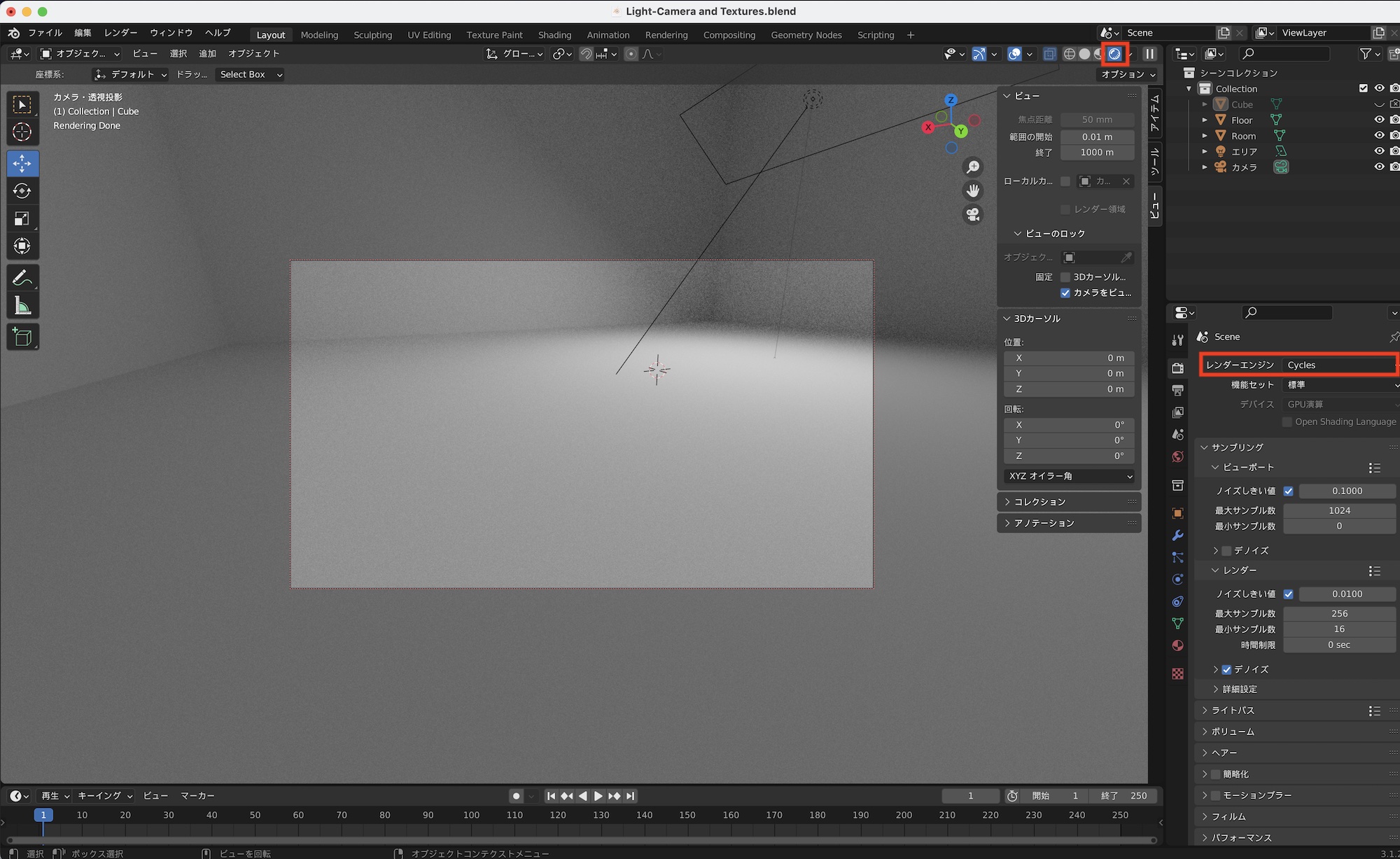Toggle the camera view icon in the viewport
Image resolution: width=1400 pixels, height=859 pixels.
coord(973,215)
